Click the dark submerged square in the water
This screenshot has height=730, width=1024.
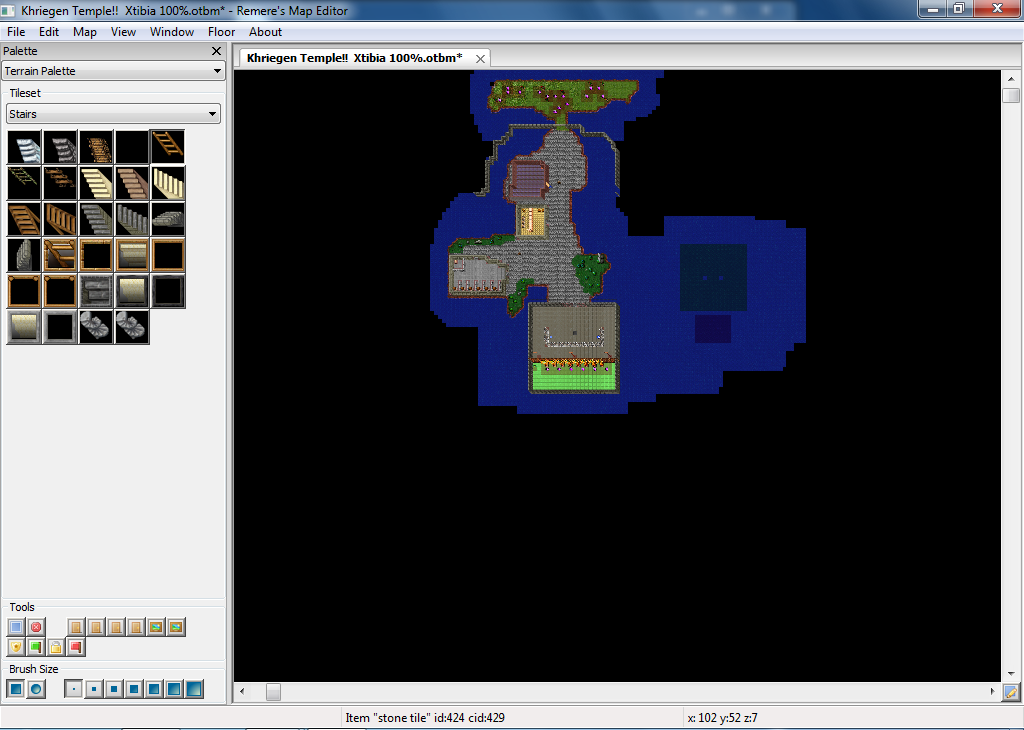tap(713, 278)
